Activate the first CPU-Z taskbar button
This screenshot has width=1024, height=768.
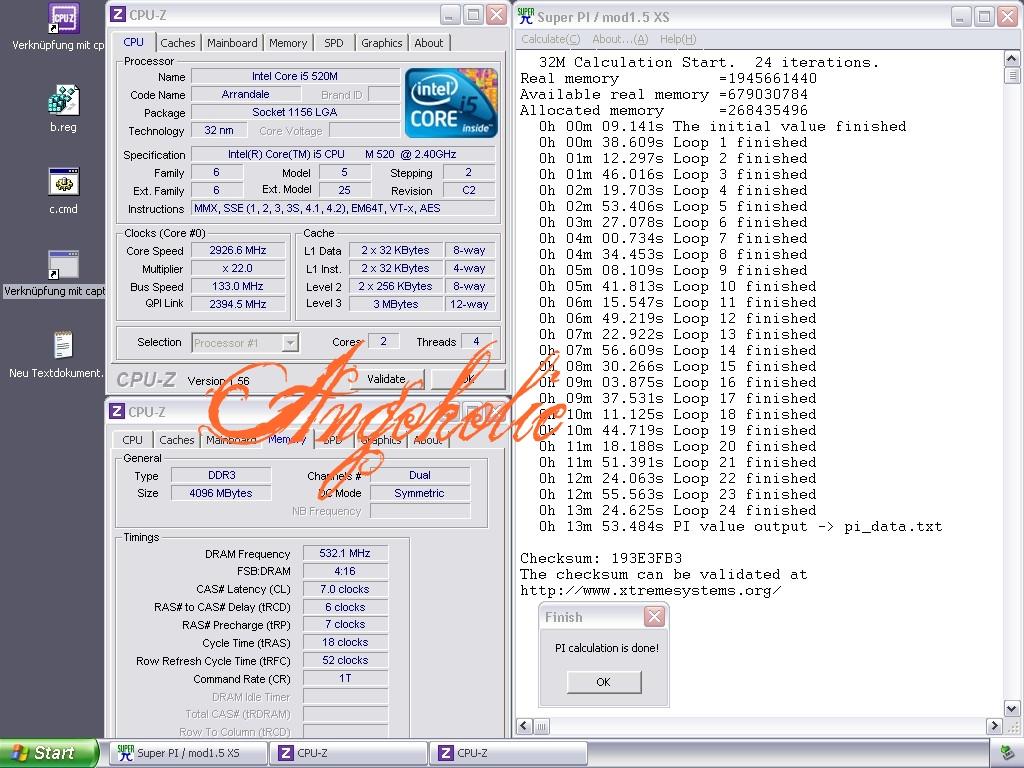coord(348,753)
